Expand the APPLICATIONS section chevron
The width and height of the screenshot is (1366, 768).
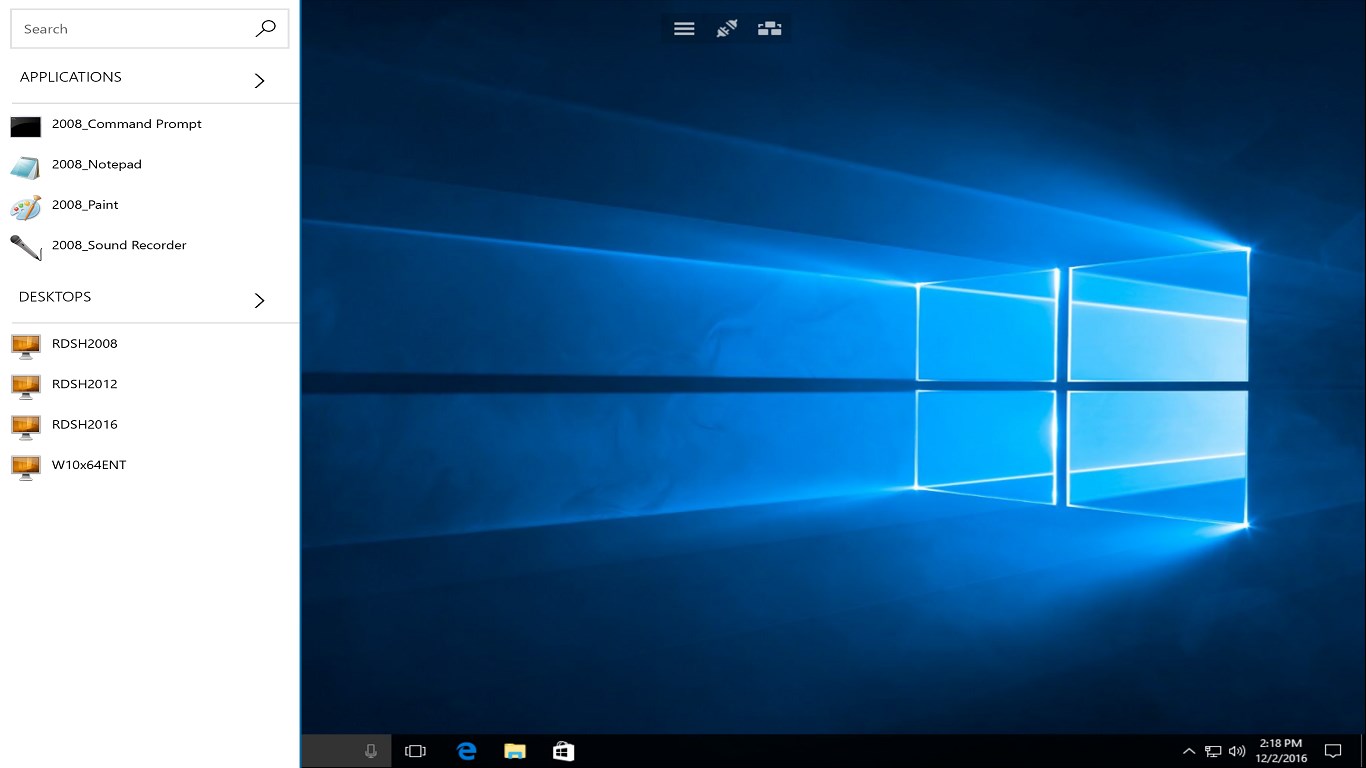tap(259, 80)
